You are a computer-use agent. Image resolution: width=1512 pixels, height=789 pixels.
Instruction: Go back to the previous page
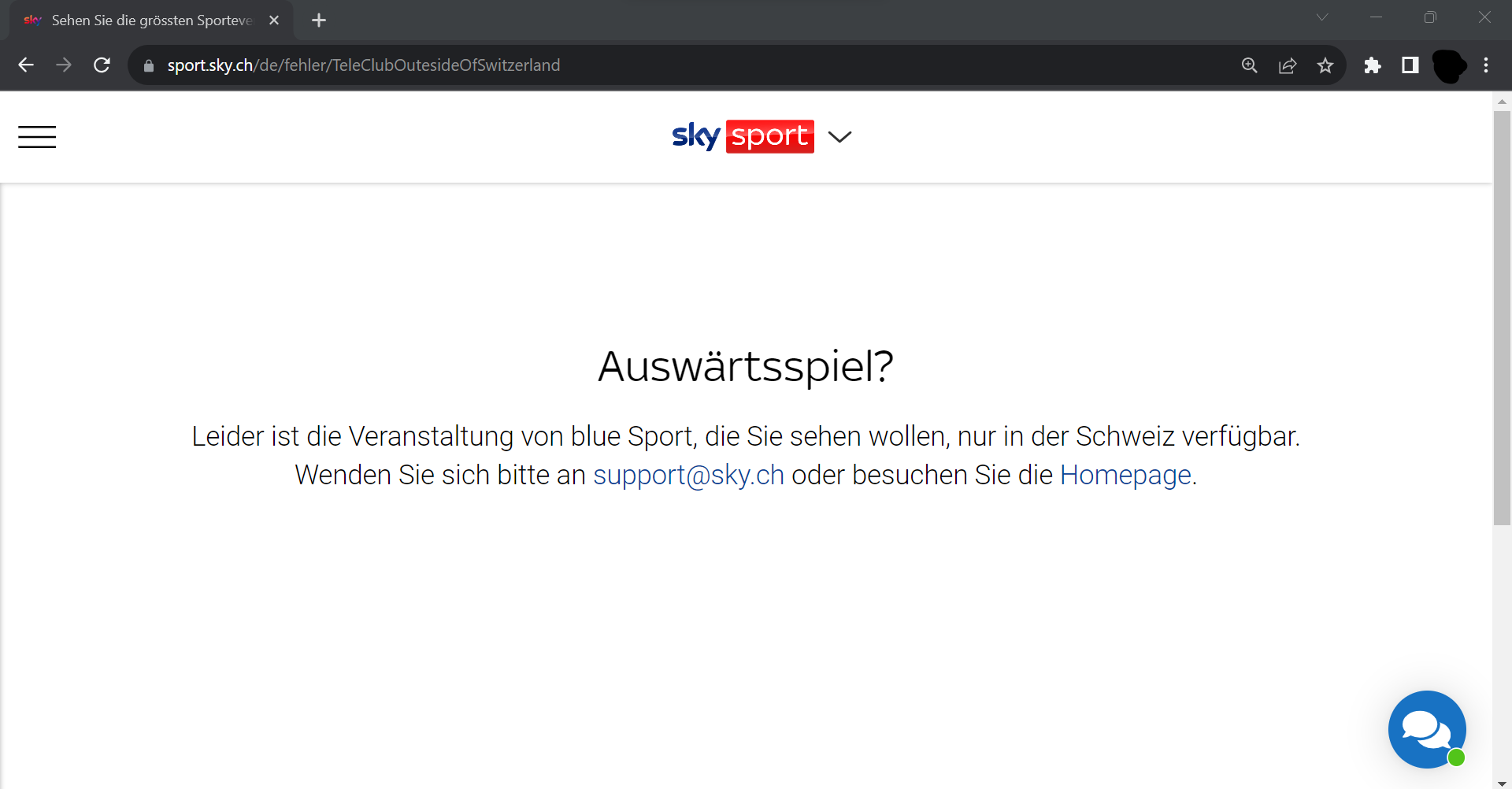[x=26, y=65]
